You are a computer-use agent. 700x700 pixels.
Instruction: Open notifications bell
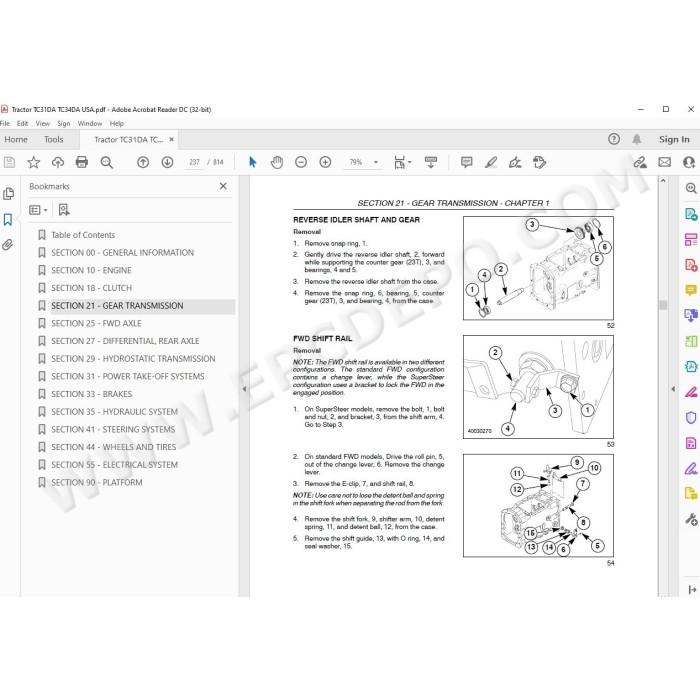click(x=637, y=139)
